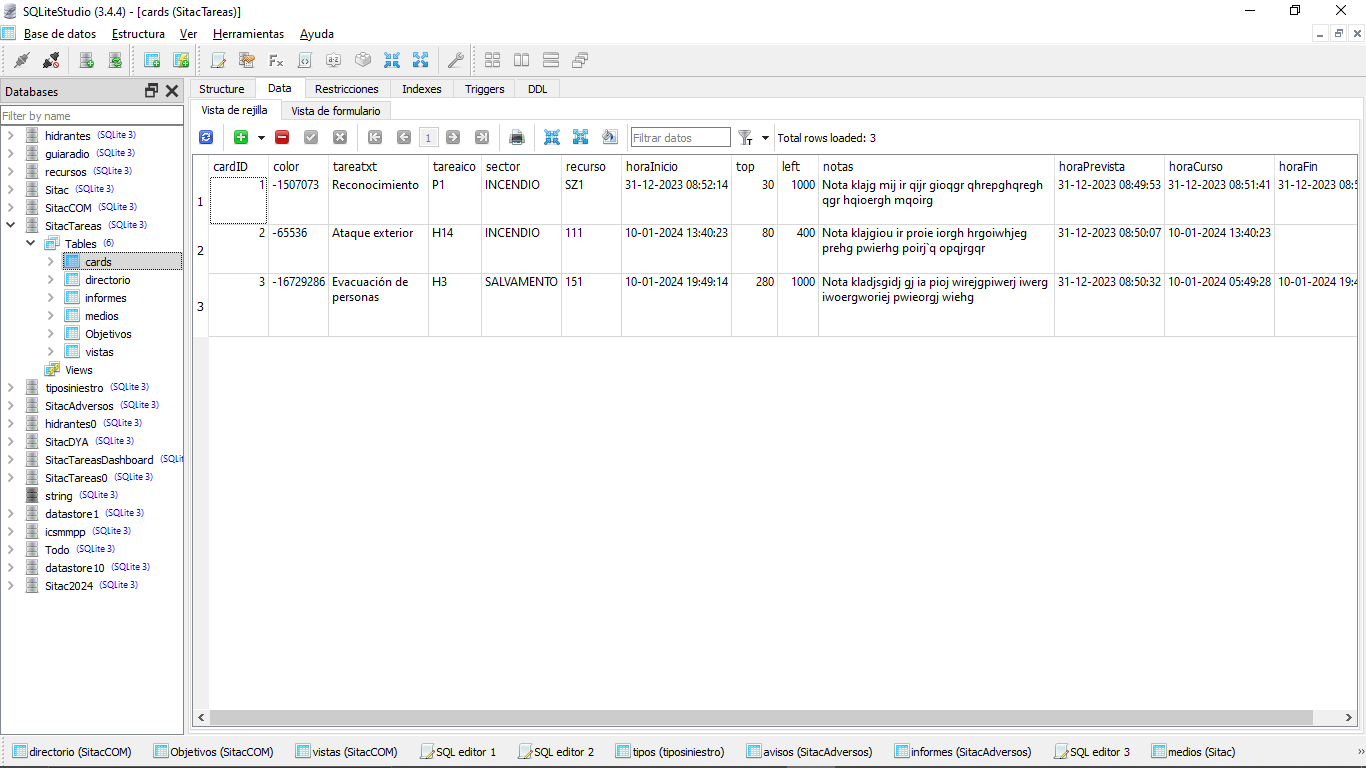
Task: Click the Filtrar datos input field
Action: click(681, 138)
